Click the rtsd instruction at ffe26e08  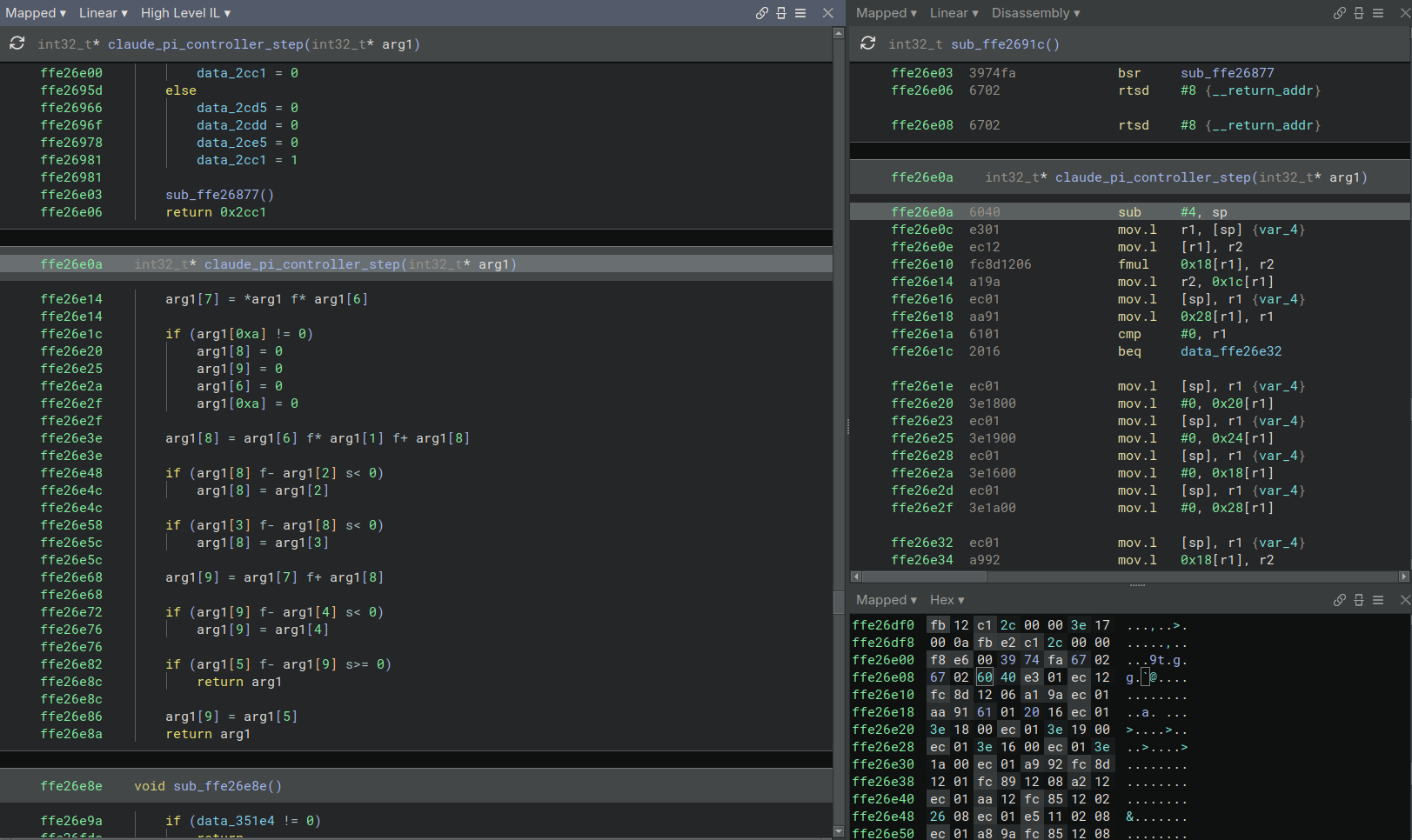point(1134,125)
